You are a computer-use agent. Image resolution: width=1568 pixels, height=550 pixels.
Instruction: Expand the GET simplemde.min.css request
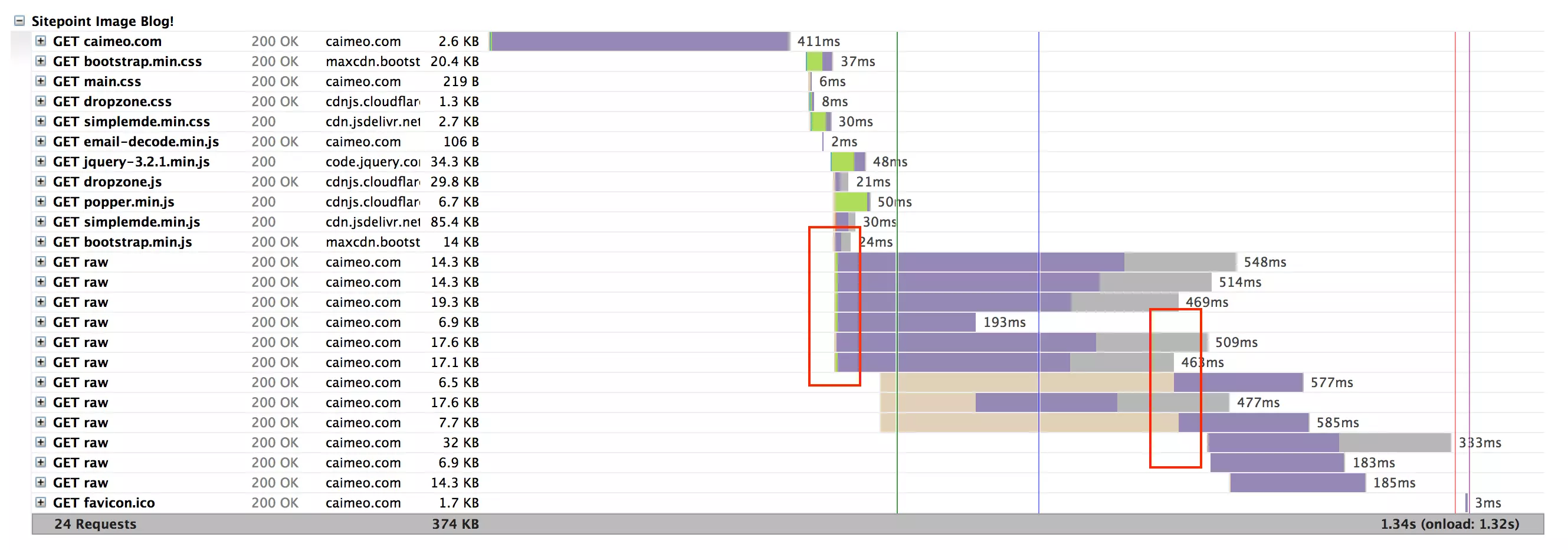pyautogui.click(x=41, y=121)
